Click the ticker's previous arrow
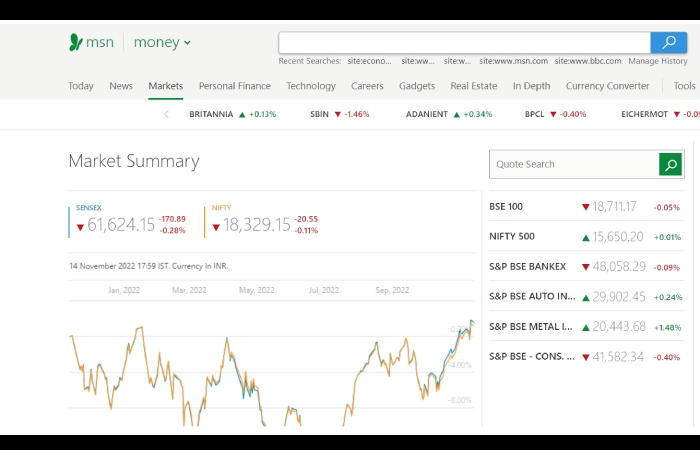This screenshot has height=450, width=700. point(166,114)
